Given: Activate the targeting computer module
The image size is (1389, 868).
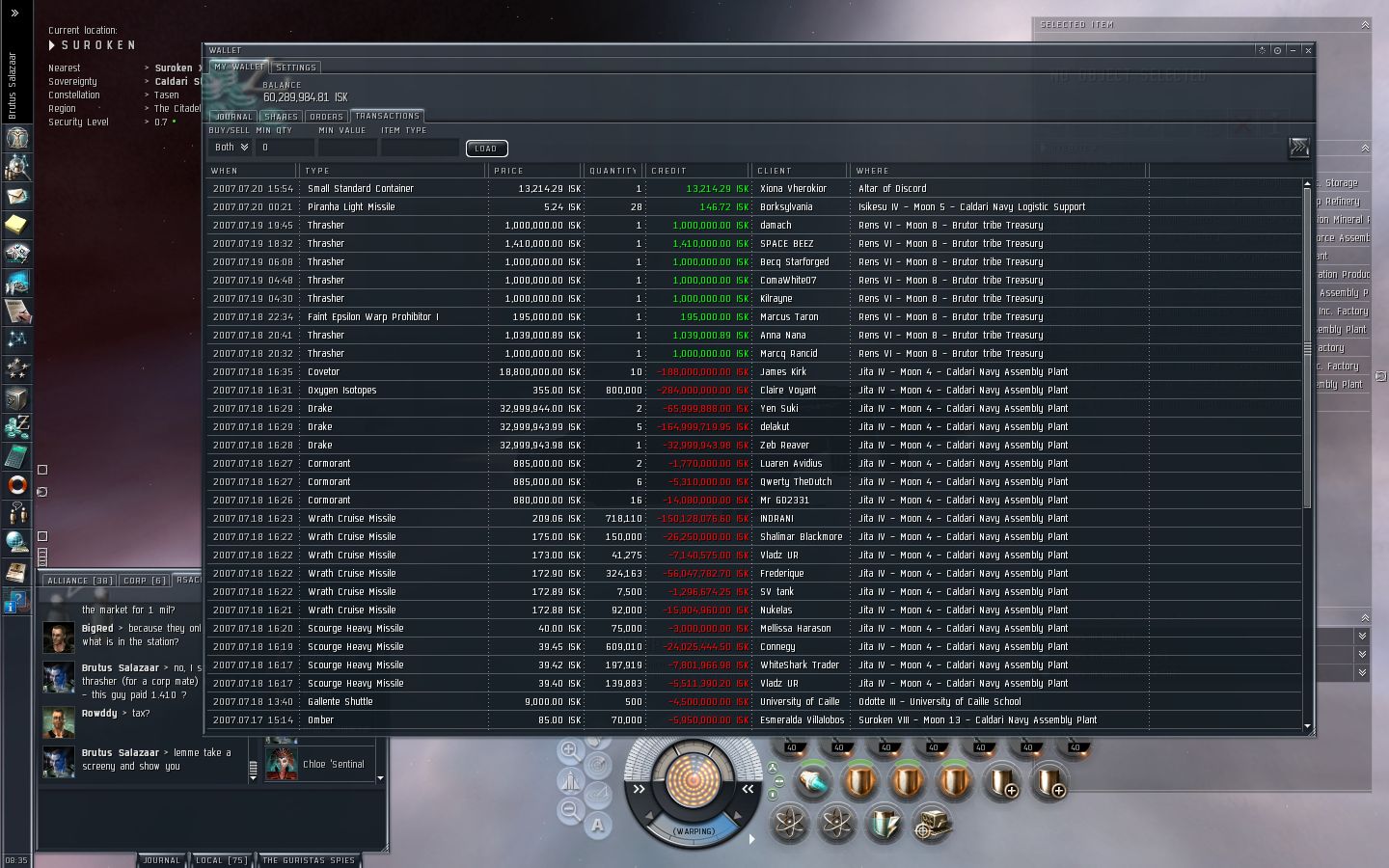Looking at the screenshot, I should click(x=931, y=823).
